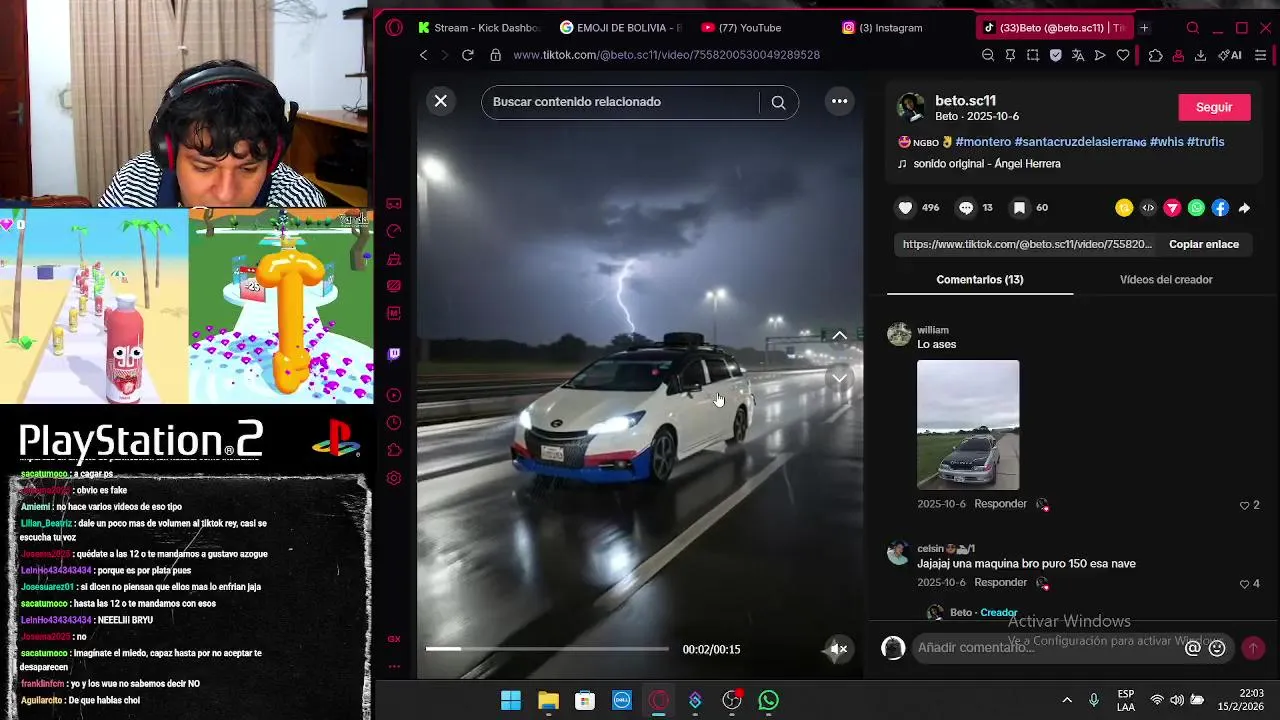1280x720 pixels.
Task: Open the extensions cube icon
Action: pos(1155,55)
